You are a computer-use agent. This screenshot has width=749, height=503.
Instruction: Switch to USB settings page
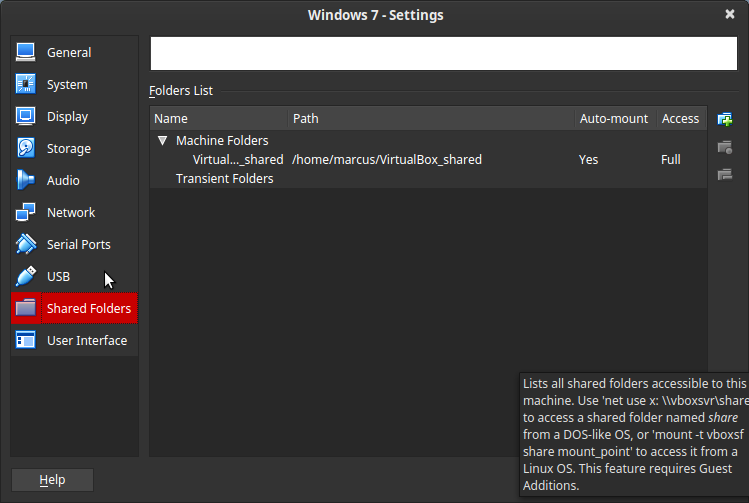click(58, 277)
